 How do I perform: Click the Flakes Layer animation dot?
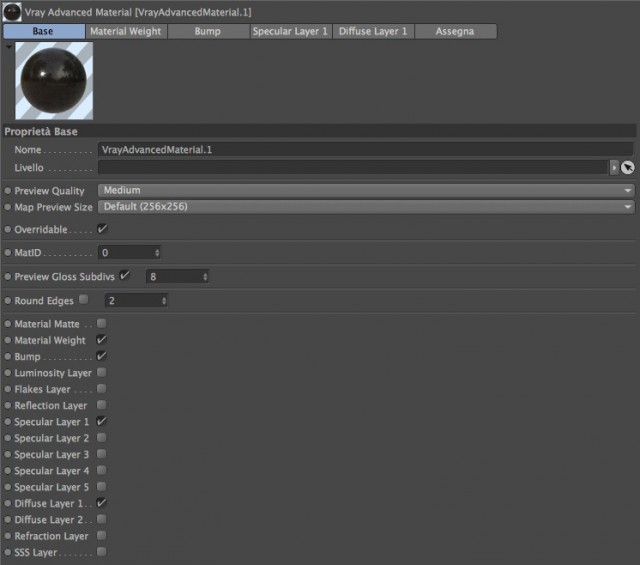[x=8, y=389]
